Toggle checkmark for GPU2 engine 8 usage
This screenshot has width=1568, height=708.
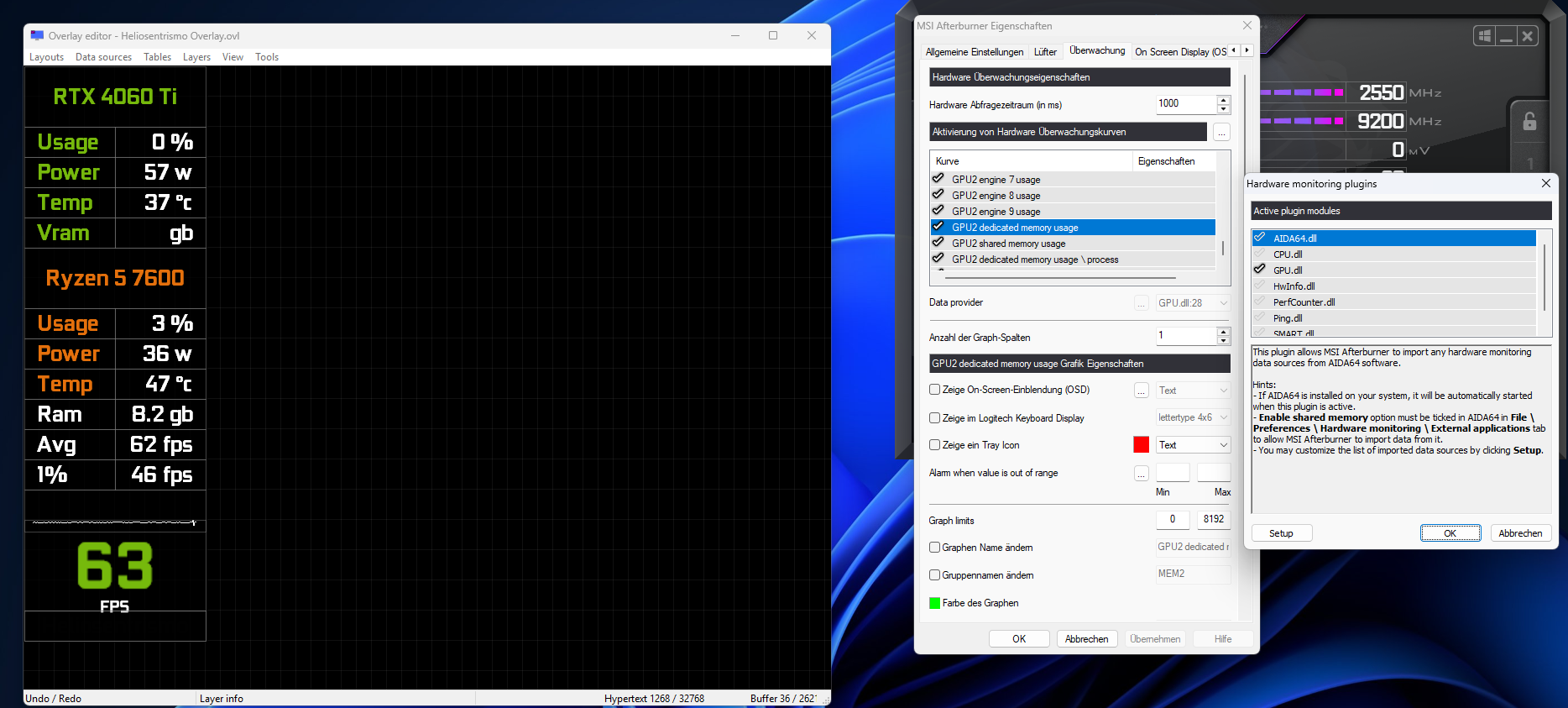938,195
